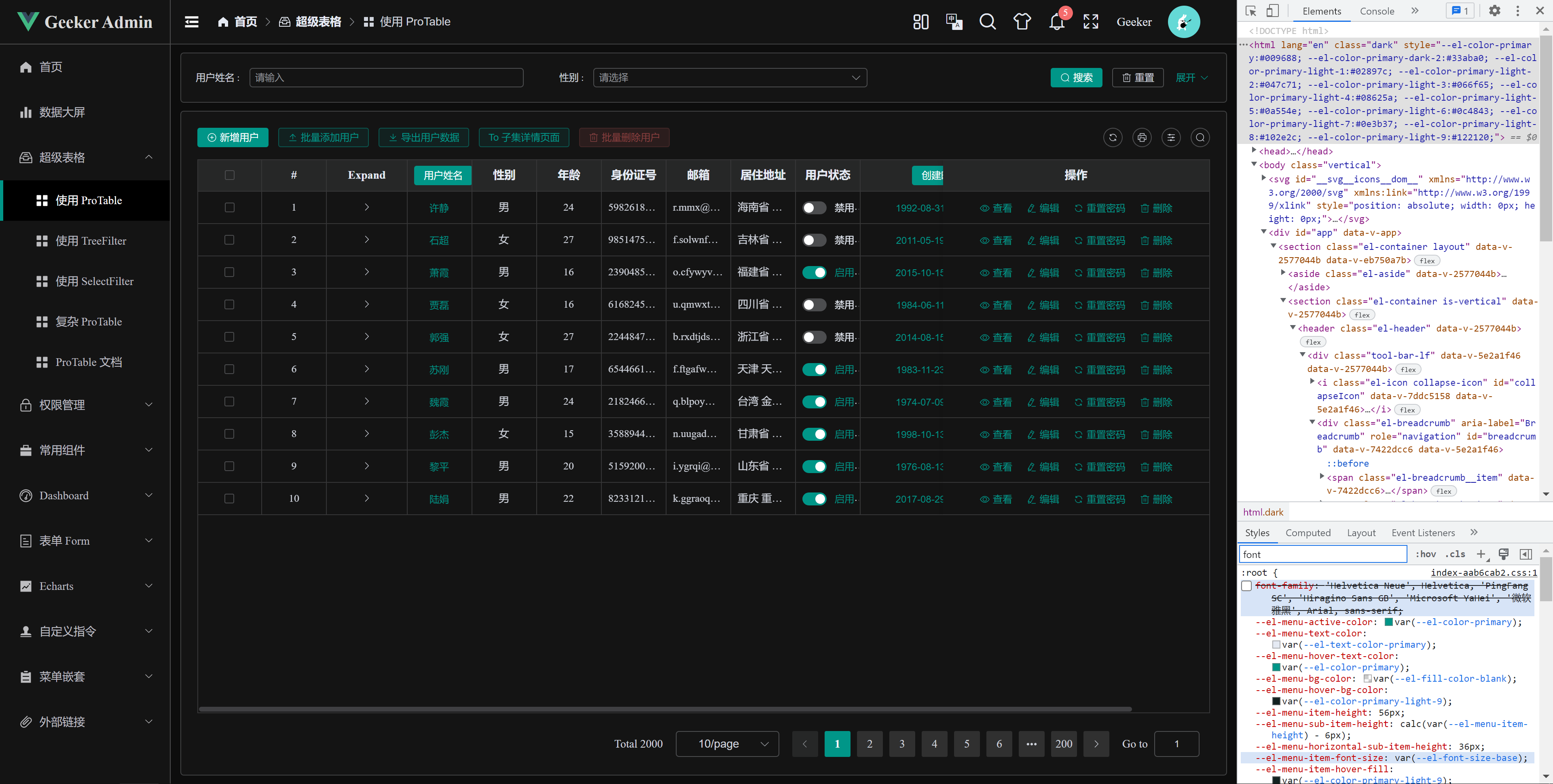Switch language with the translate icon
Image resolution: width=1553 pixels, height=784 pixels.
pyautogui.click(x=954, y=22)
